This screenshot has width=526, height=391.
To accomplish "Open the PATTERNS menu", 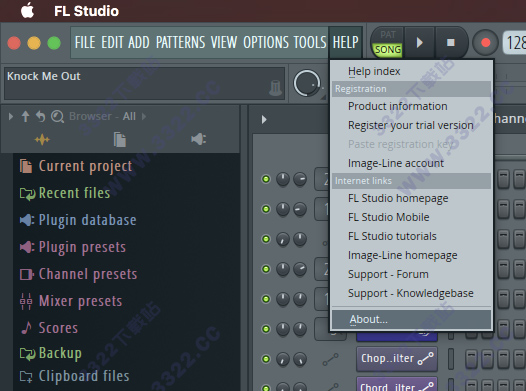I will [x=180, y=43].
